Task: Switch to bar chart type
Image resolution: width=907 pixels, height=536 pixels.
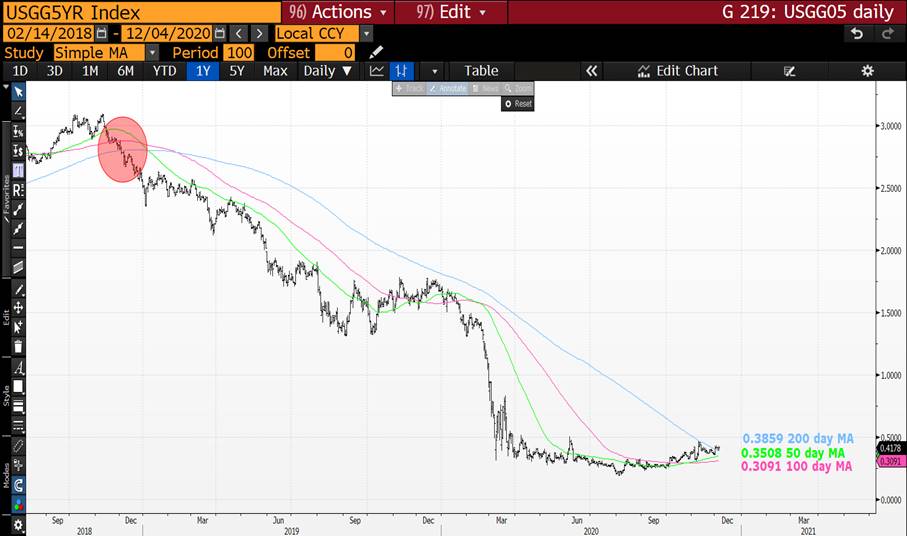Action: [x=401, y=71]
